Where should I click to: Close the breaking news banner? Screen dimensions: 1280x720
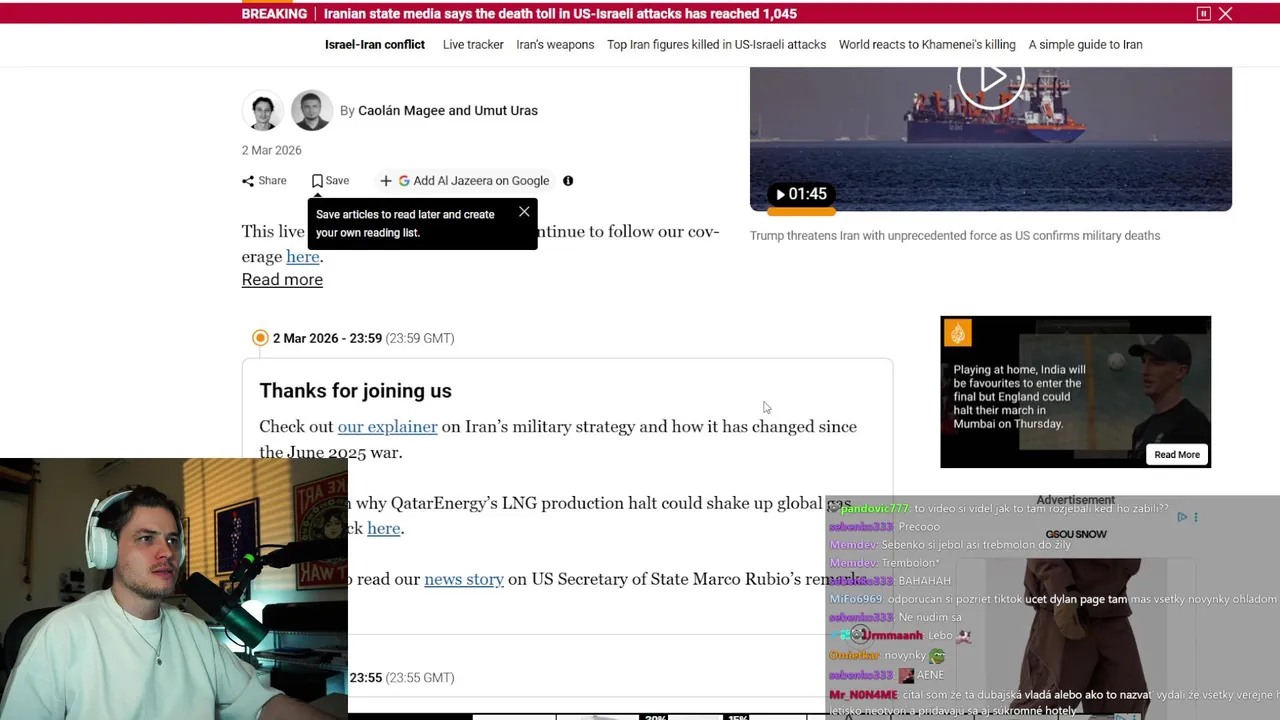[x=1225, y=14]
